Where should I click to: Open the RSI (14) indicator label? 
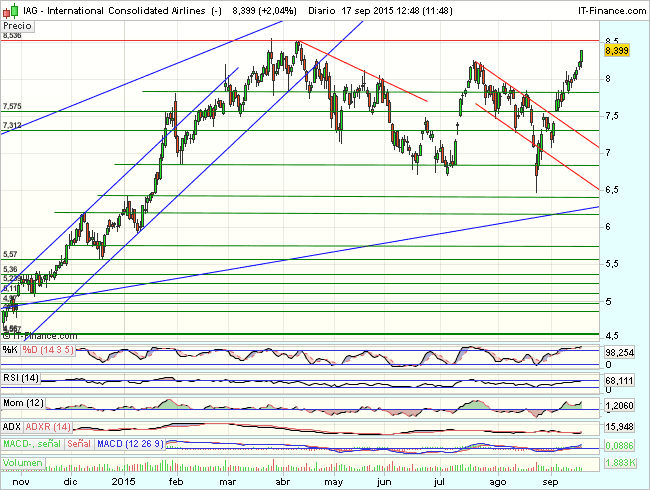tap(21, 378)
